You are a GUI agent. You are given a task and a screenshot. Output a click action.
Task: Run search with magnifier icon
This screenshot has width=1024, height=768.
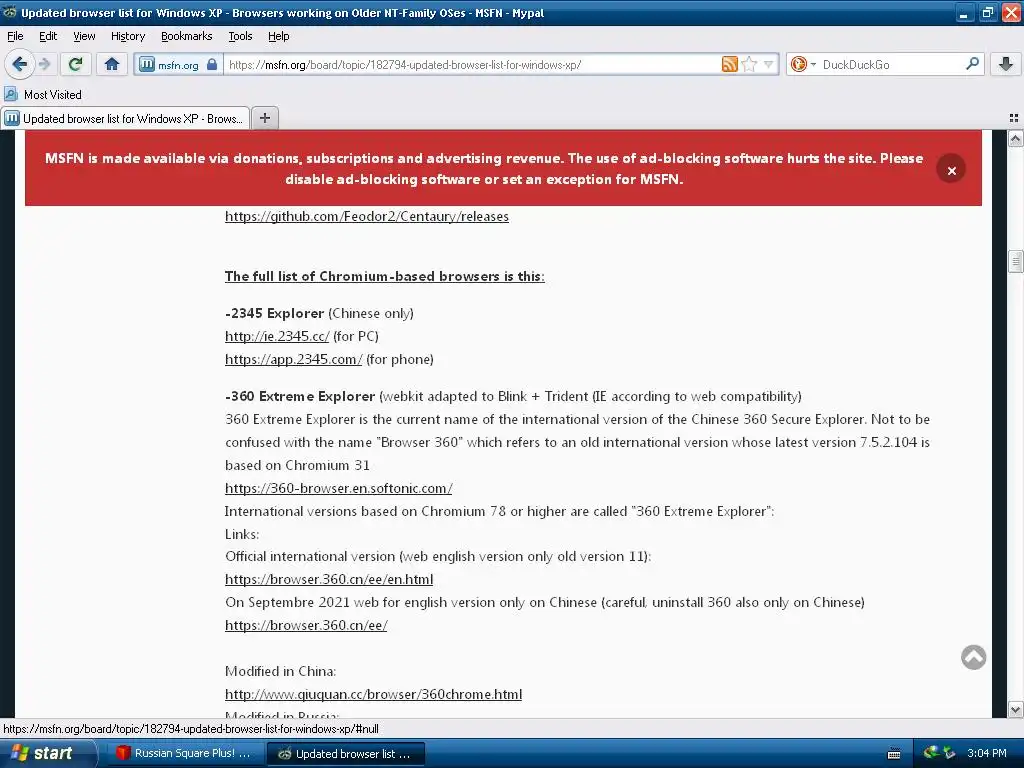(972, 64)
